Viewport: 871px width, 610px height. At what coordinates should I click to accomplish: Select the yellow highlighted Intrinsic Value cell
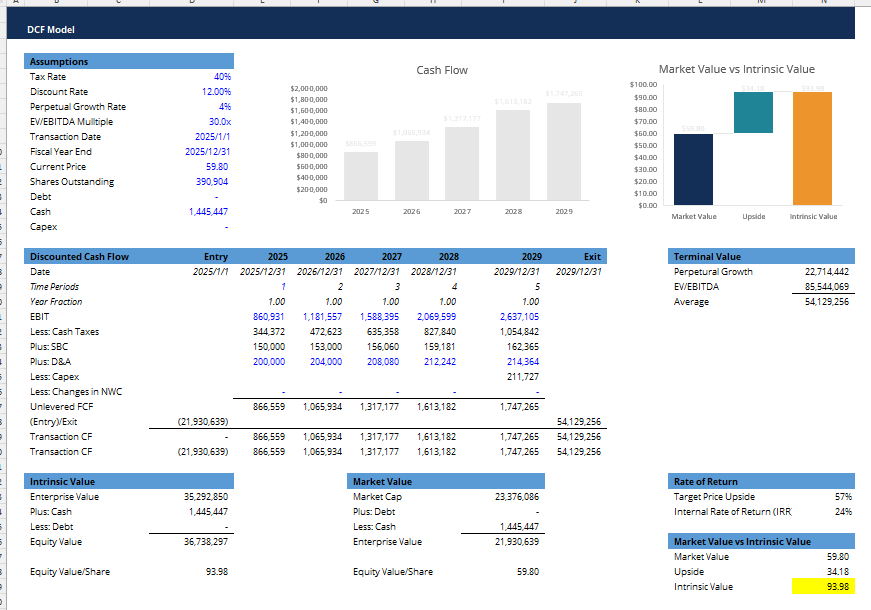[823, 587]
